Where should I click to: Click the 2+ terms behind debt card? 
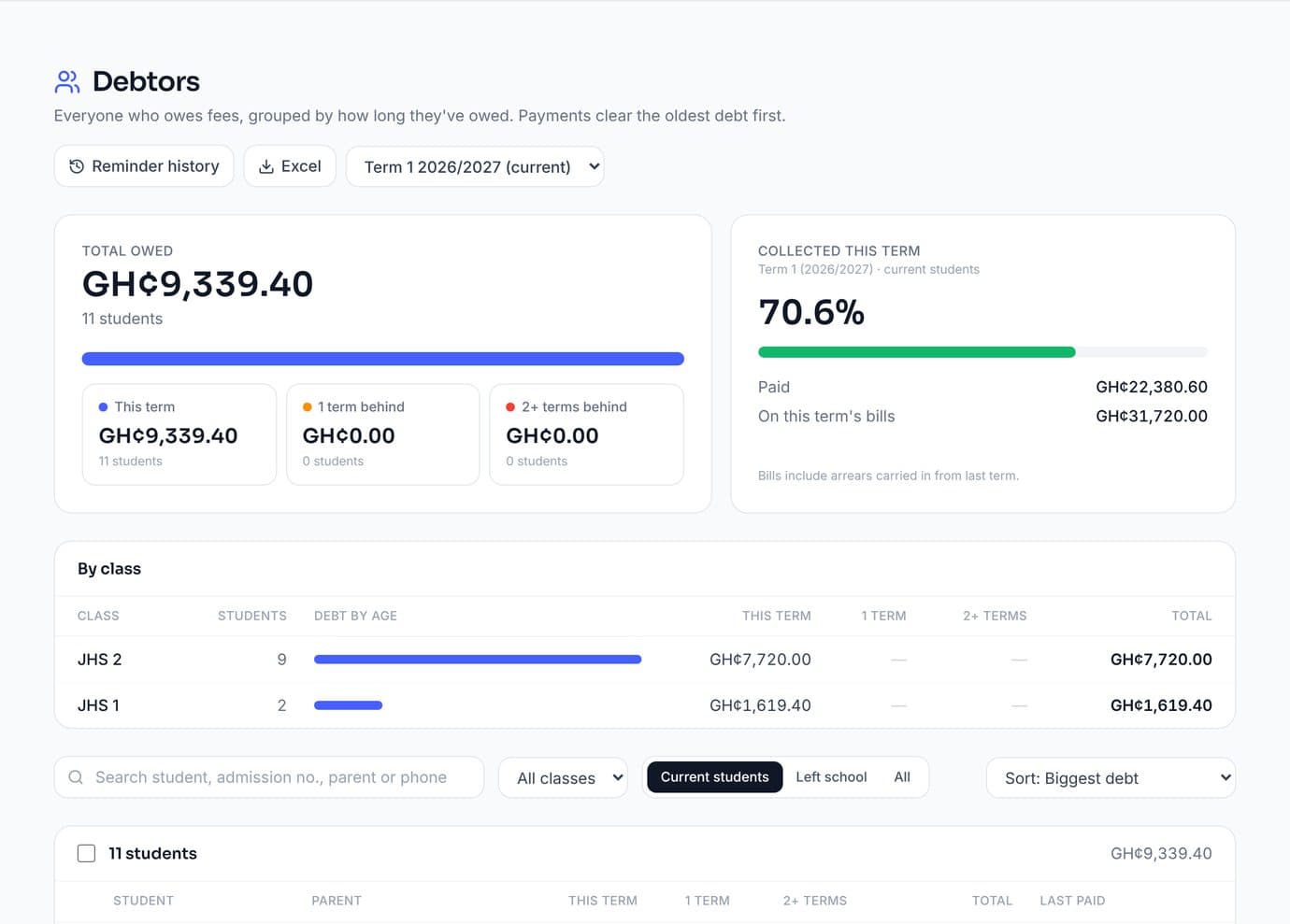click(x=587, y=434)
